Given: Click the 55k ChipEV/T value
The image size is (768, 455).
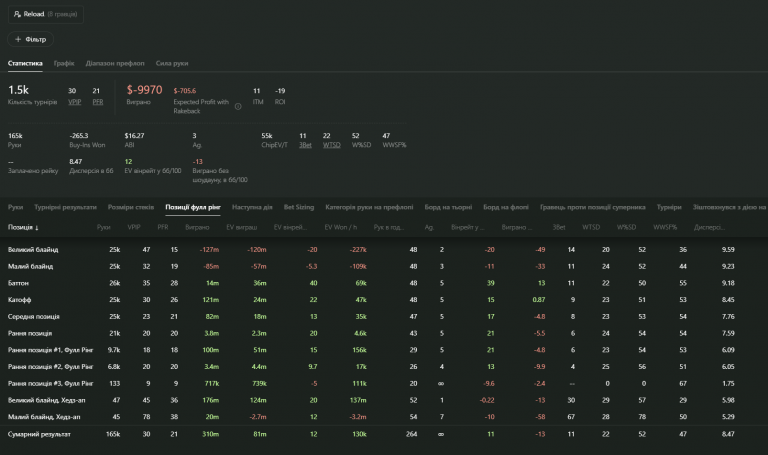Looking at the screenshot, I should (x=266, y=136).
